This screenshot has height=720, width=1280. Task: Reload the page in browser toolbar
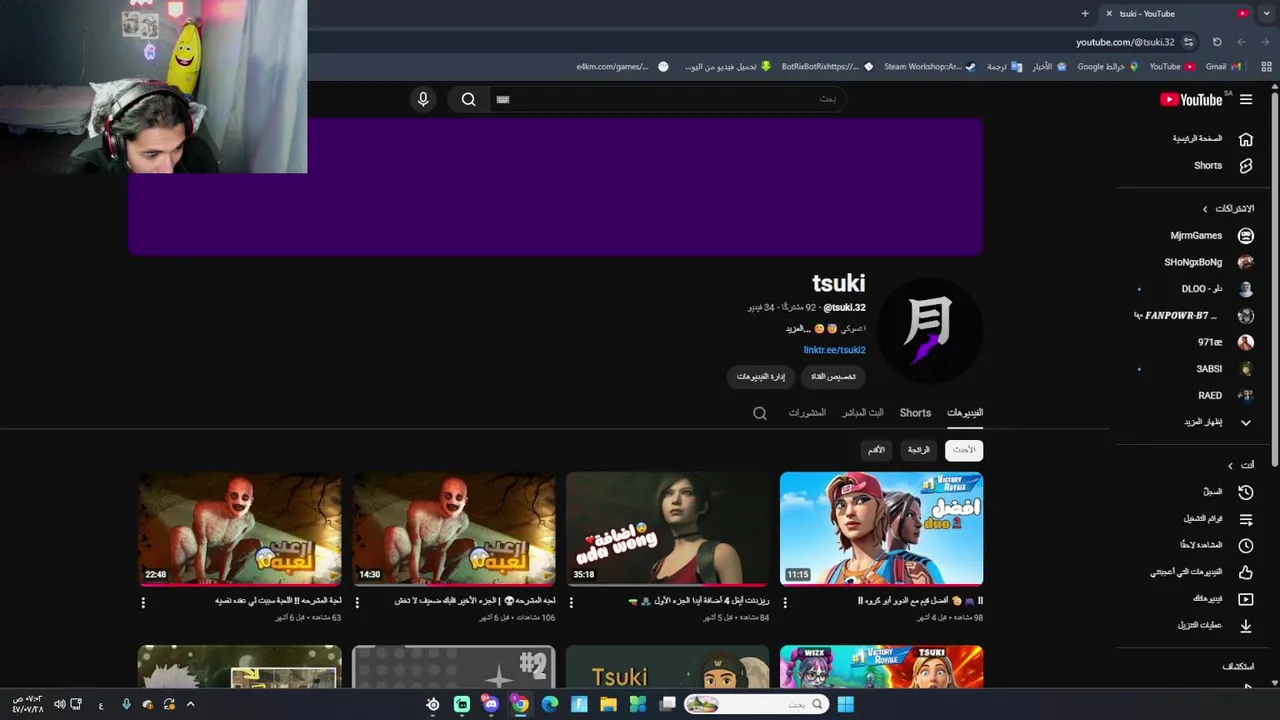coord(1217,42)
